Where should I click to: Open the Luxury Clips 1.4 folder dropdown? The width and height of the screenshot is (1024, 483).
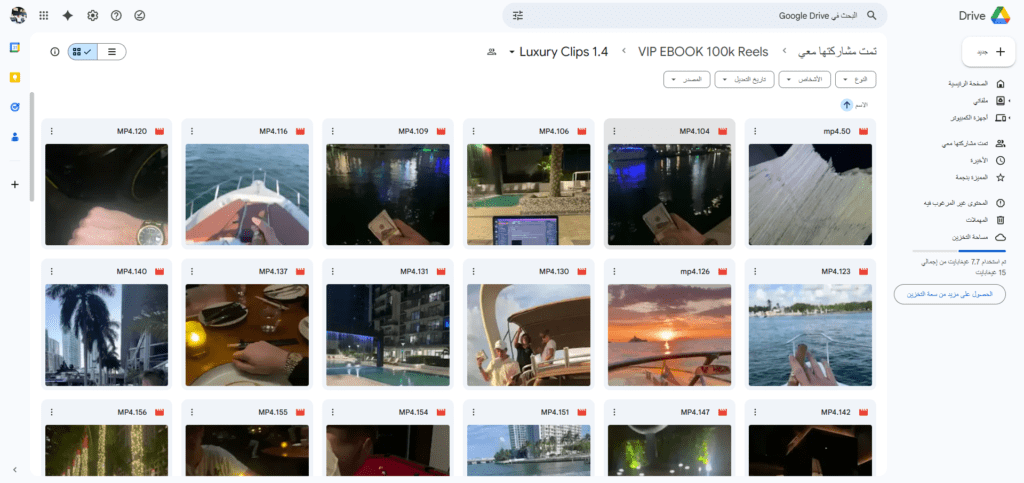(558, 51)
